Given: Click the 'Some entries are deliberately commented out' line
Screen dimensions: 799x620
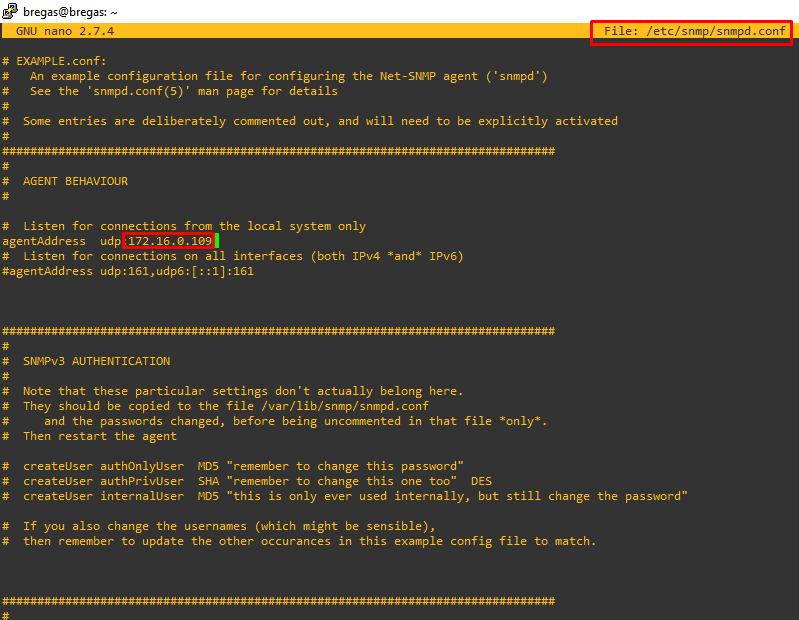Looking at the screenshot, I should pos(310,121).
